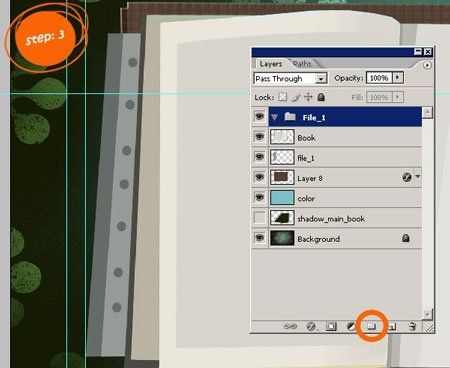Screen dimensions: 450x368
Task: Switch to the Paths tab
Action: [x=302, y=64]
